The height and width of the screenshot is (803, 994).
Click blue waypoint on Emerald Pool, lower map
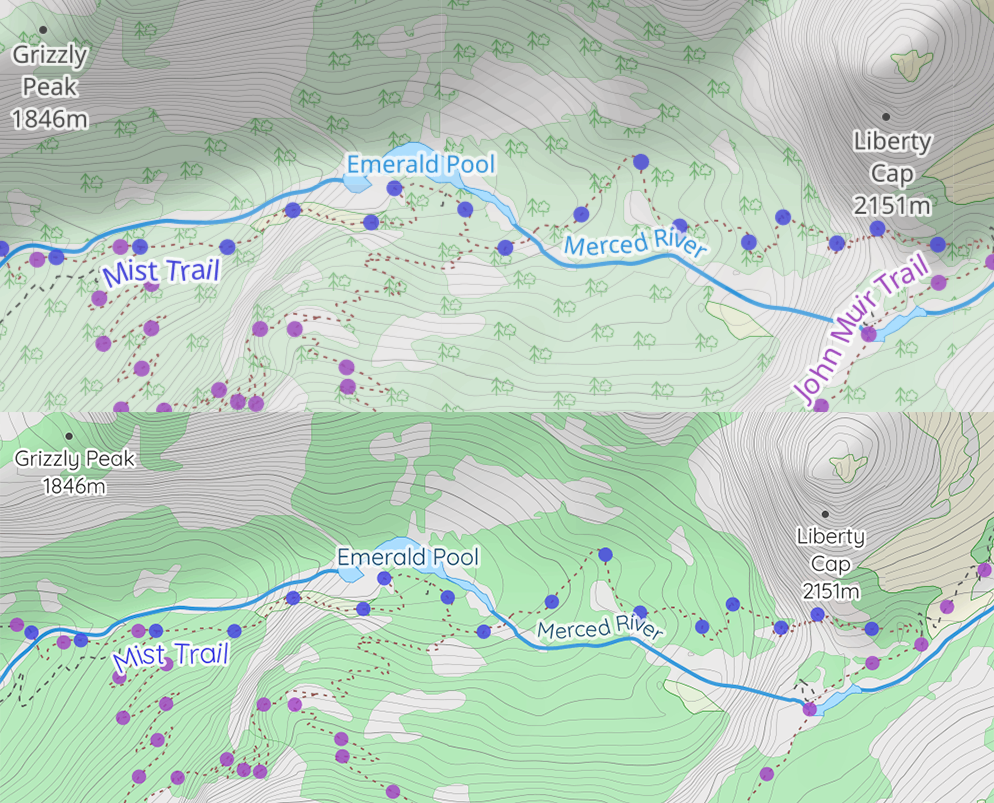(x=384, y=578)
